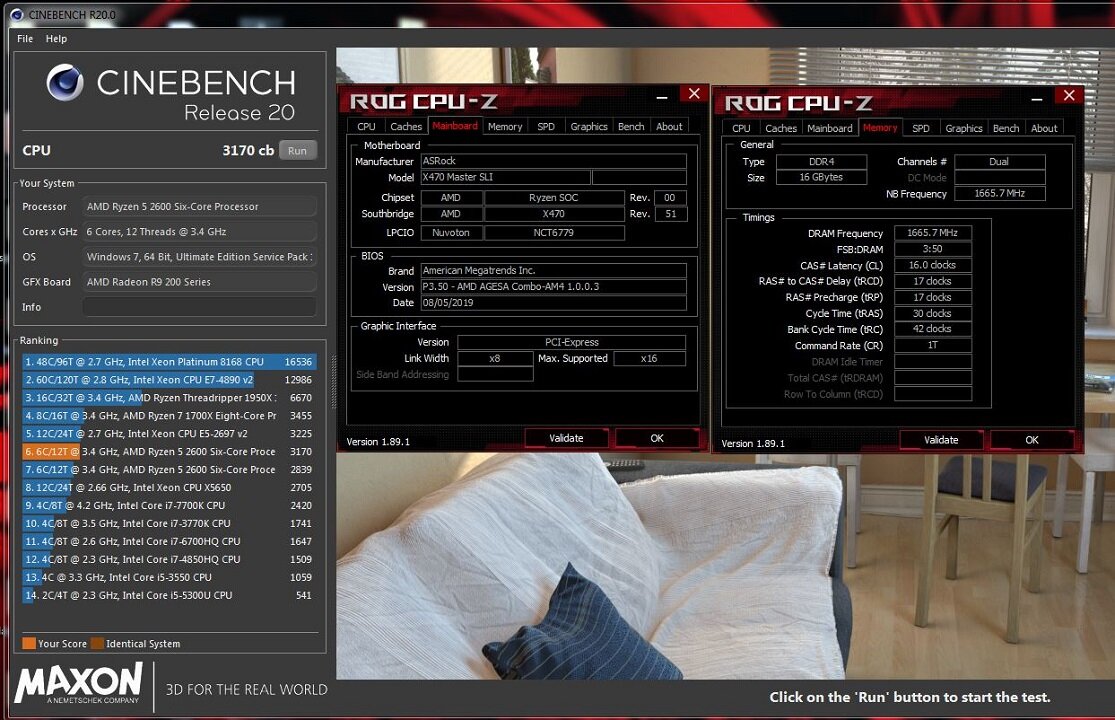Open the Help menu in Cinebench

click(56, 38)
